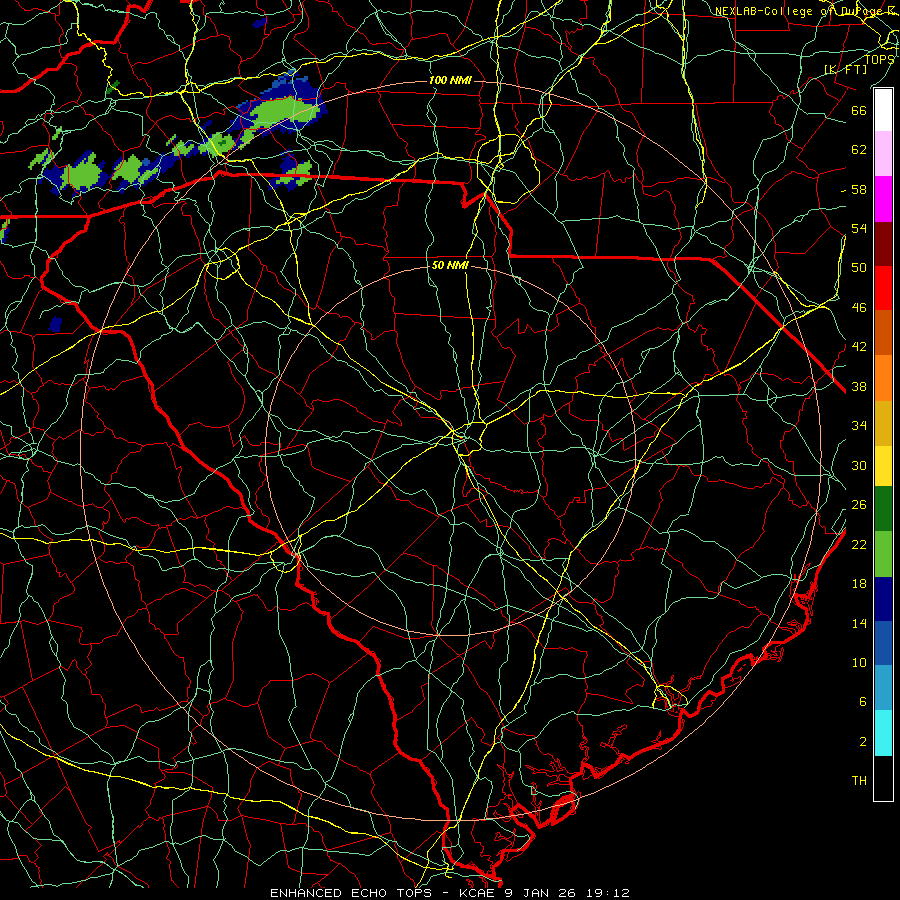Viewport: 900px width, 900px height.
Task: Click the '50 NMI' range ring label
Action: pyautogui.click(x=450, y=265)
